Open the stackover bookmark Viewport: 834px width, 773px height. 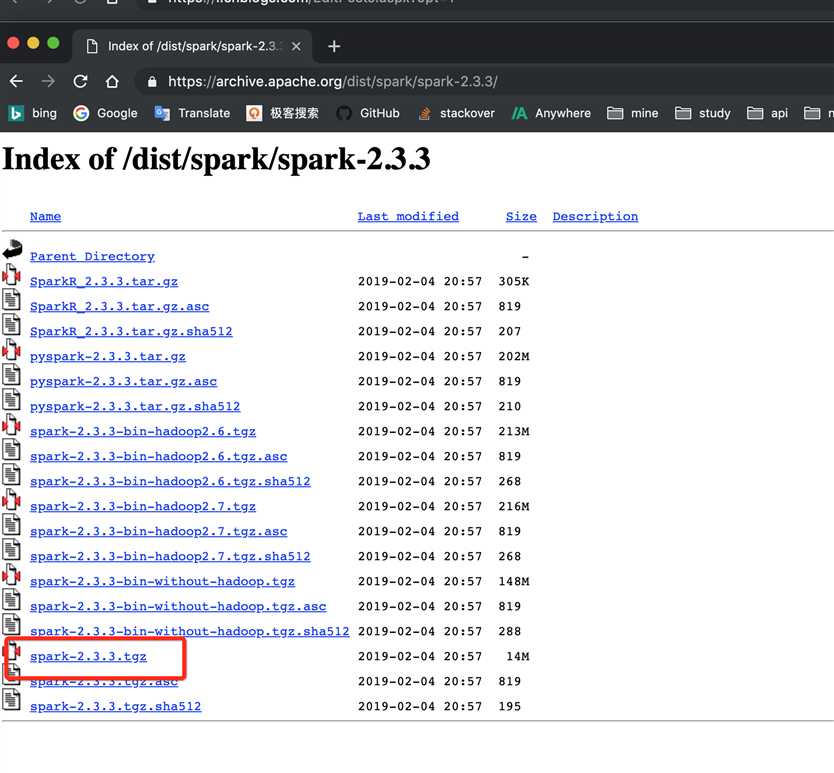click(456, 113)
